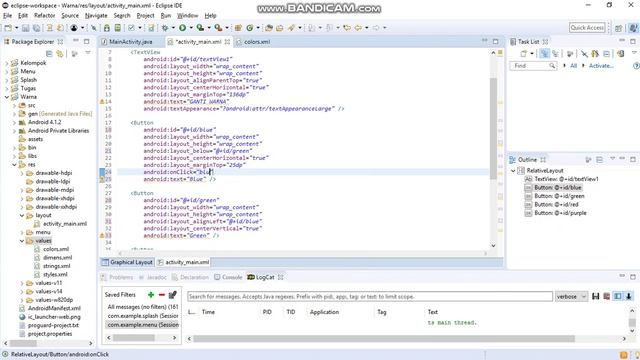This screenshot has height=360, width=640.
Task: Open the Problems tab
Action: point(118,277)
